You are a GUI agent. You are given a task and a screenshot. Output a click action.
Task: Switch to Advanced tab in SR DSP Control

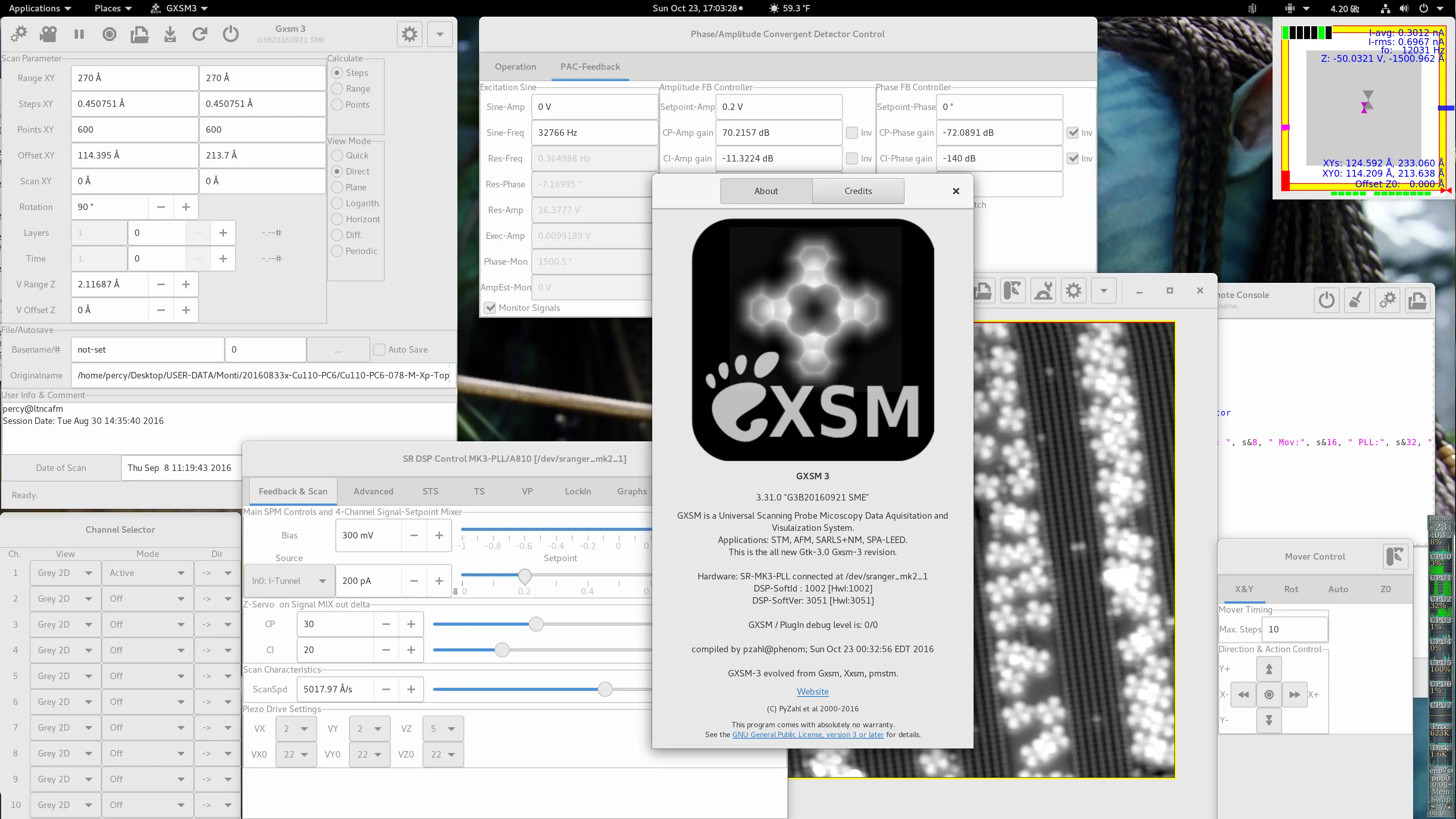[x=373, y=491]
